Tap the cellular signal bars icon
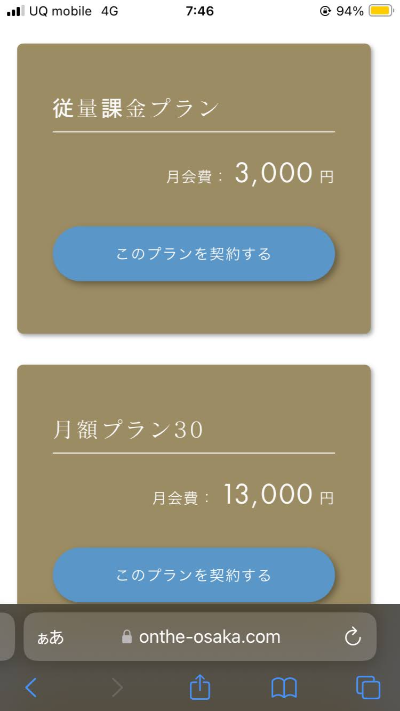The width and height of the screenshot is (400, 711). coord(15,11)
